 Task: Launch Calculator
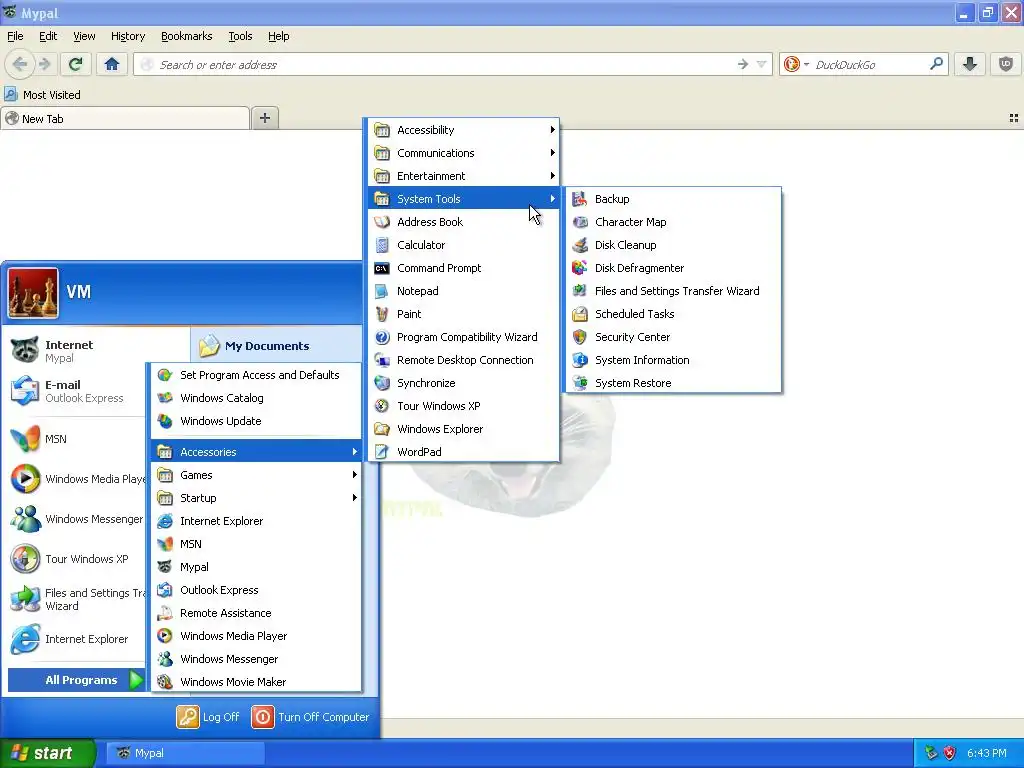click(464, 245)
